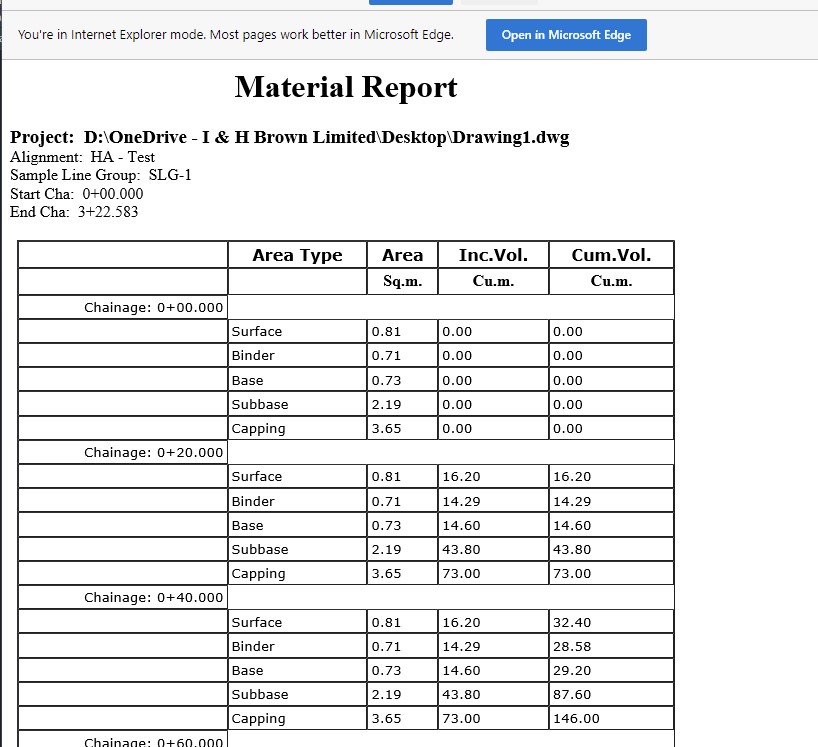
Task: Click the Material Report title
Action: [x=346, y=87]
